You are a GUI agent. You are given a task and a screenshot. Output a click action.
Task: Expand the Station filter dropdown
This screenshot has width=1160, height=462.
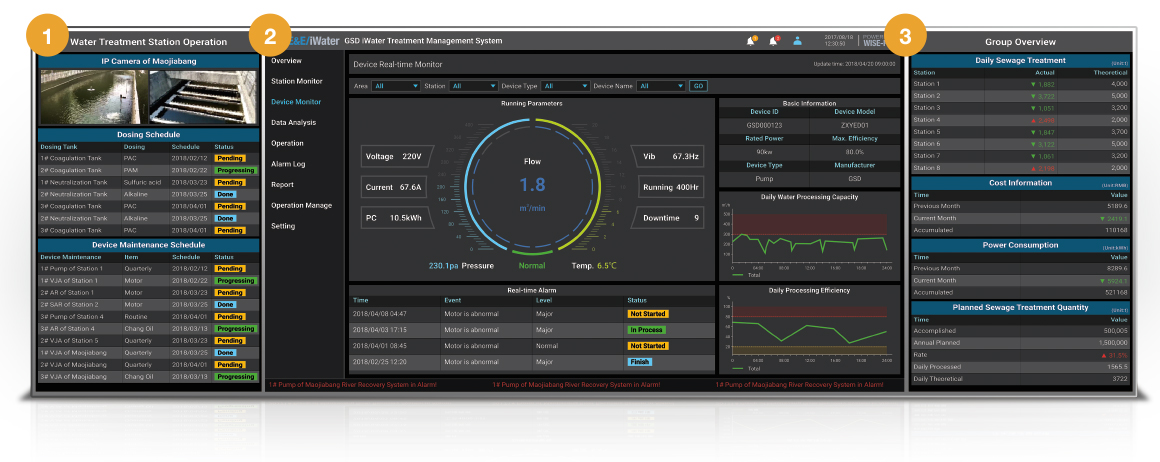point(473,86)
